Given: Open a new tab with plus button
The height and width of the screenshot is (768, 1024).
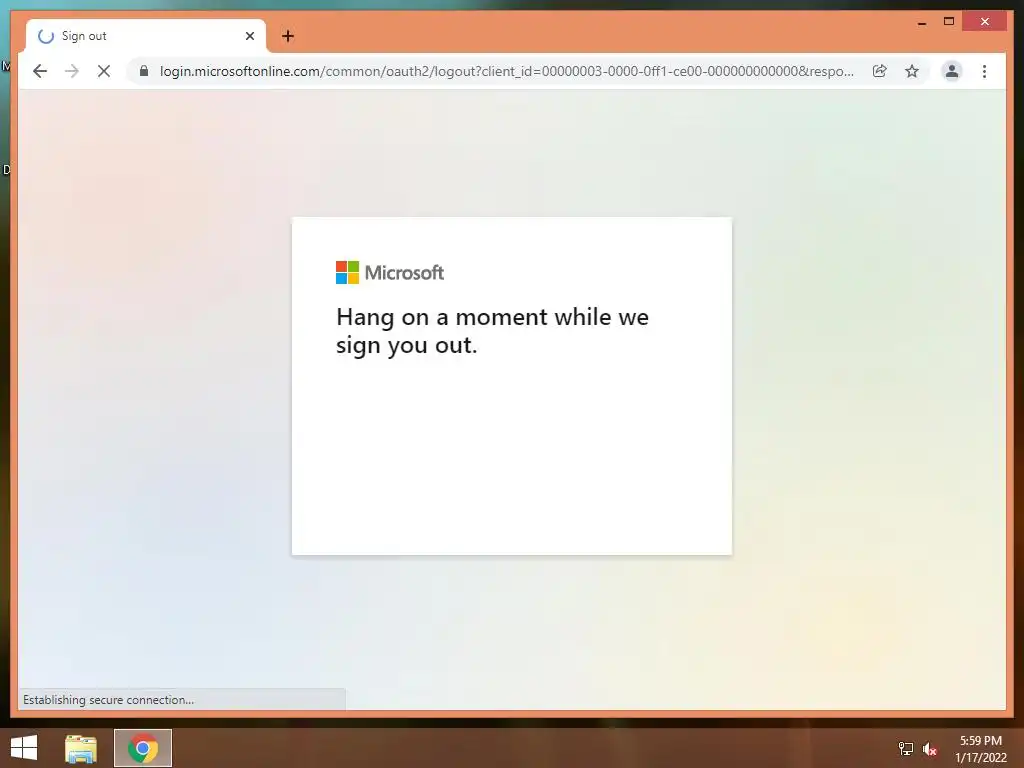Looking at the screenshot, I should point(288,36).
